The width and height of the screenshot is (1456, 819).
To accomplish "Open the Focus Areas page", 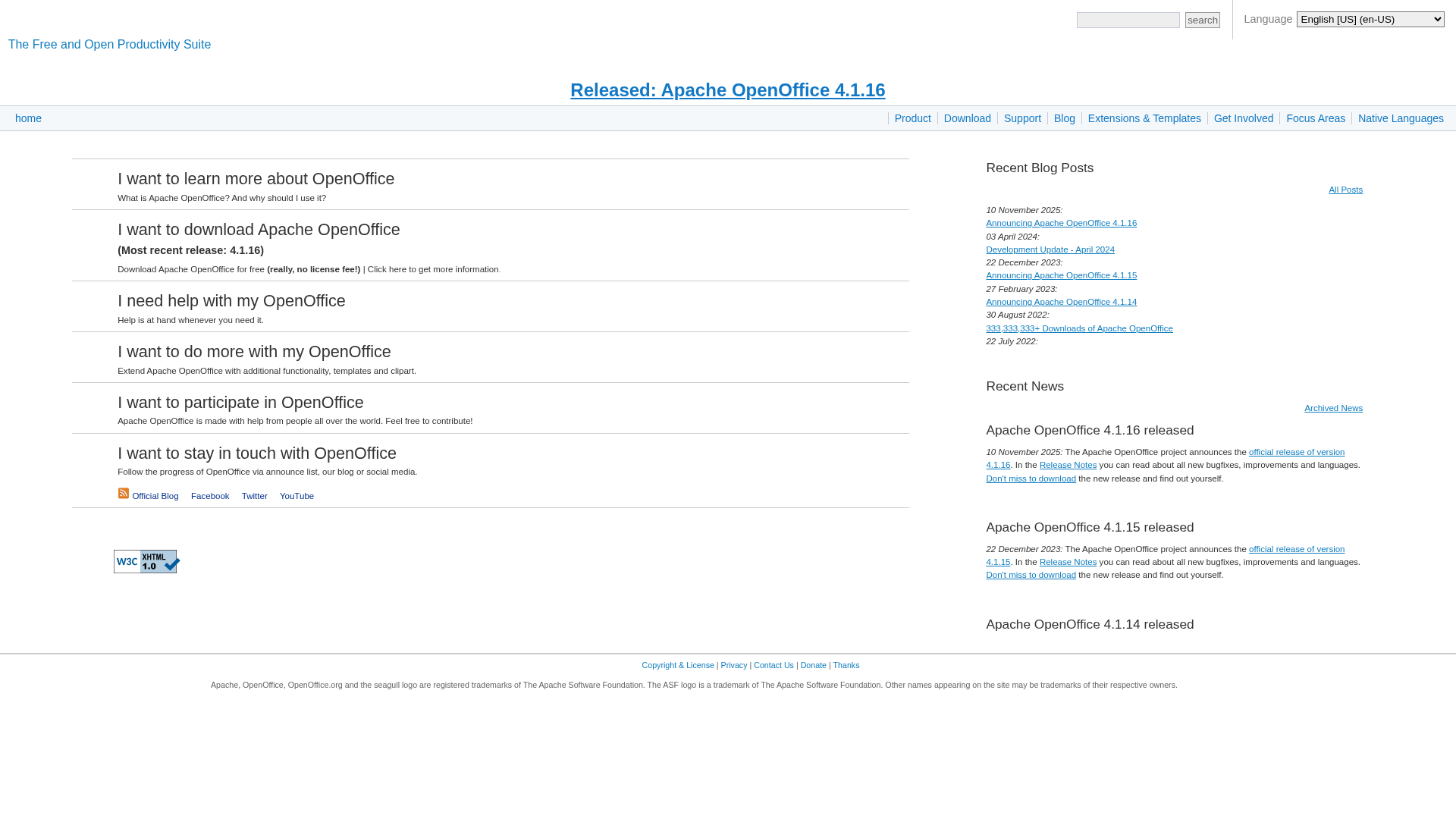I will point(1316,118).
